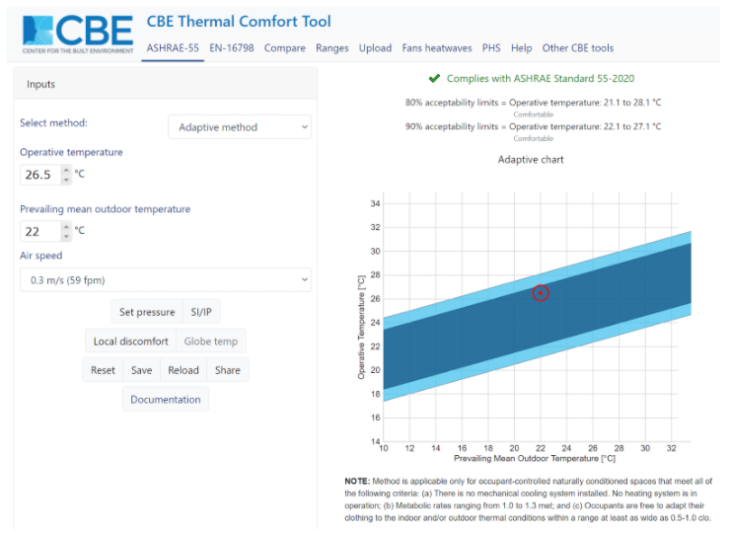Expand the Air speed dropdown
730x534 pixels.
tap(166, 281)
